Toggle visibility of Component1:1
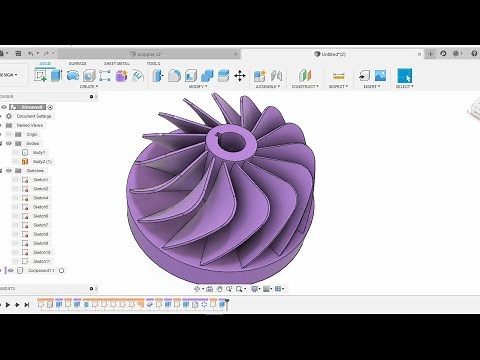This screenshot has width=480, height=360. click(x=11, y=271)
